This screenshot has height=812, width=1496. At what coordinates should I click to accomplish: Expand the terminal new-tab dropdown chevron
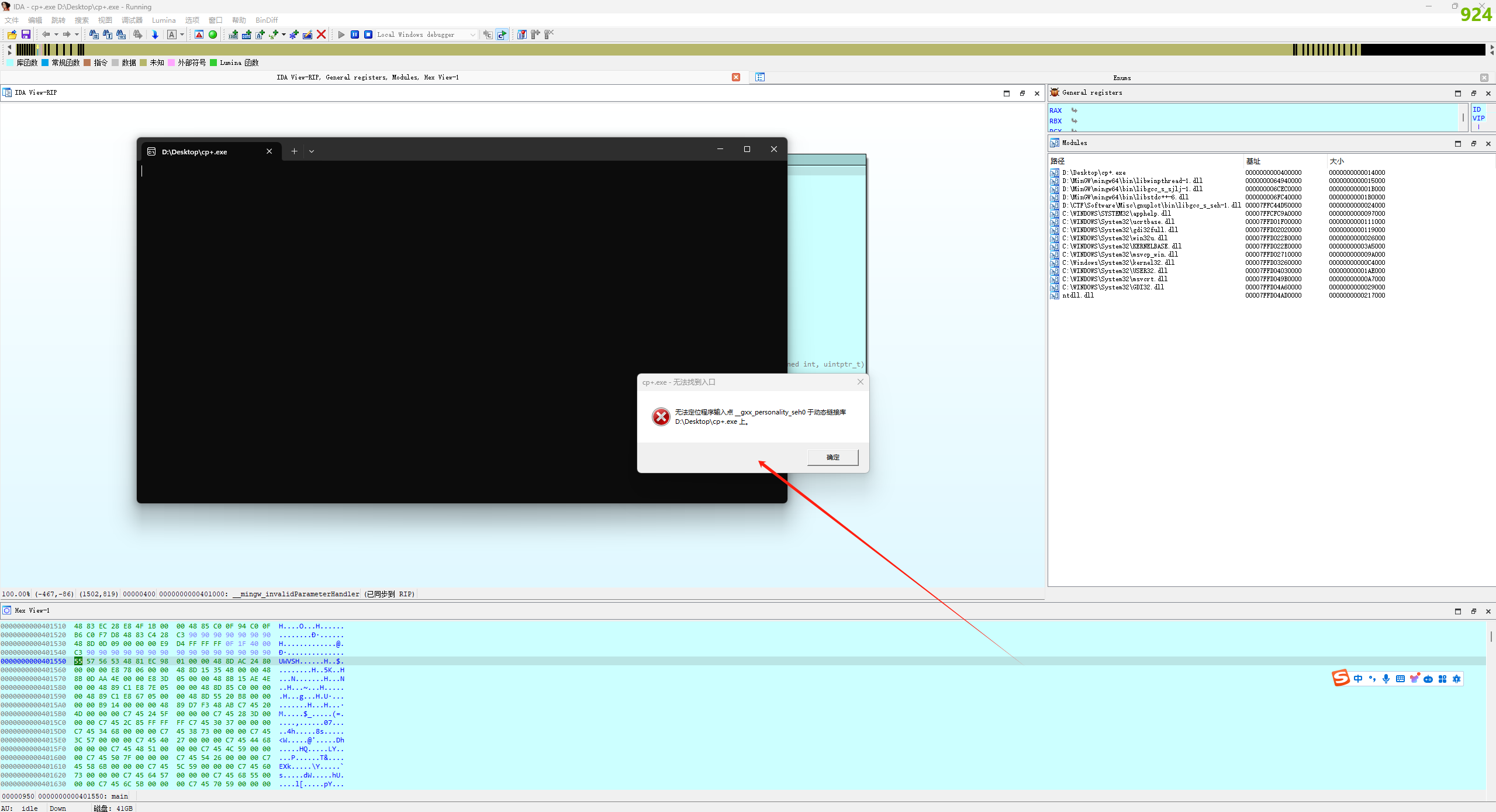(x=312, y=151)
